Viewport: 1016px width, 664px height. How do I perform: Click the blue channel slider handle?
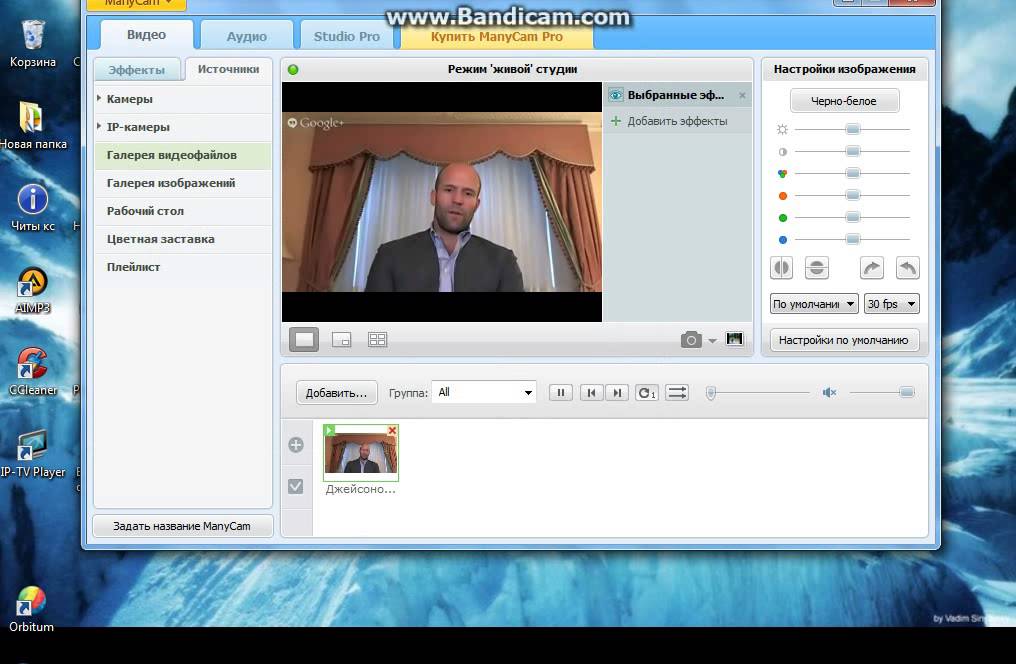pyautogui.click(x=853, y=240)
